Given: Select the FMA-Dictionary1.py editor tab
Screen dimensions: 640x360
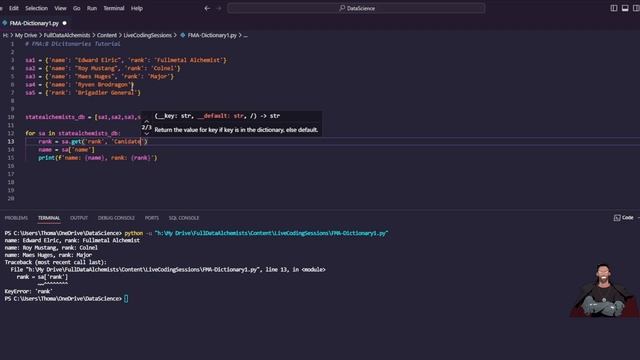Looking at the screenshot, I should [x=34, y=23].
